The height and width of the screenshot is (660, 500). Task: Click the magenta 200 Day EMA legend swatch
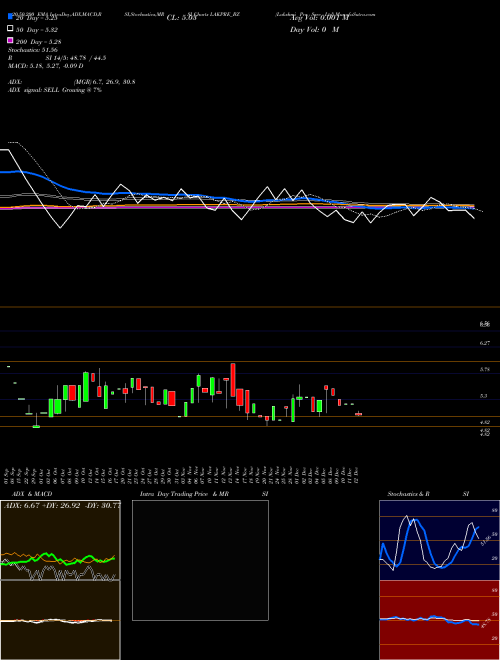point(10,40)
